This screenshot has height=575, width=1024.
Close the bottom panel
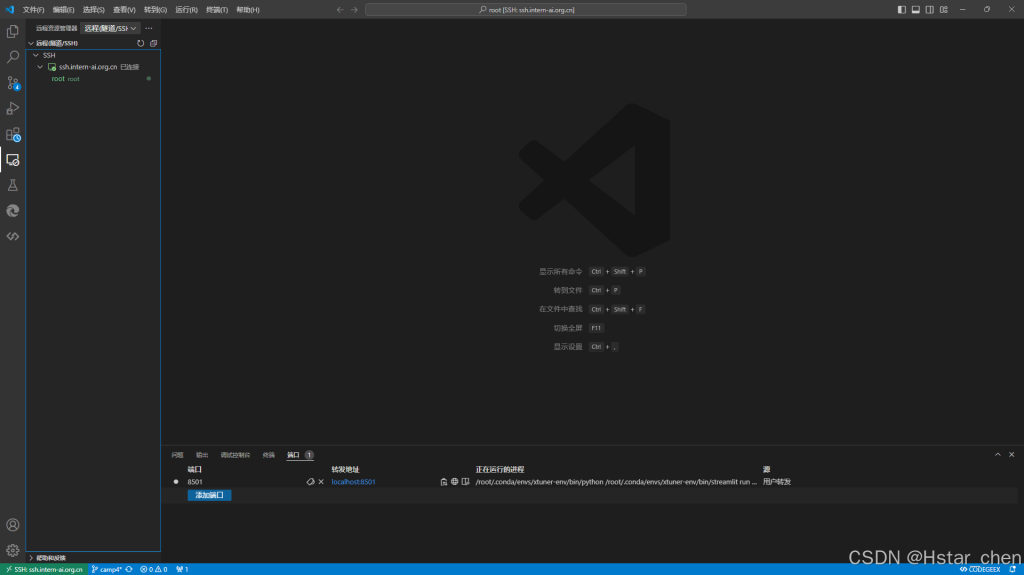pyautogui.click(x=1012, y=455)
